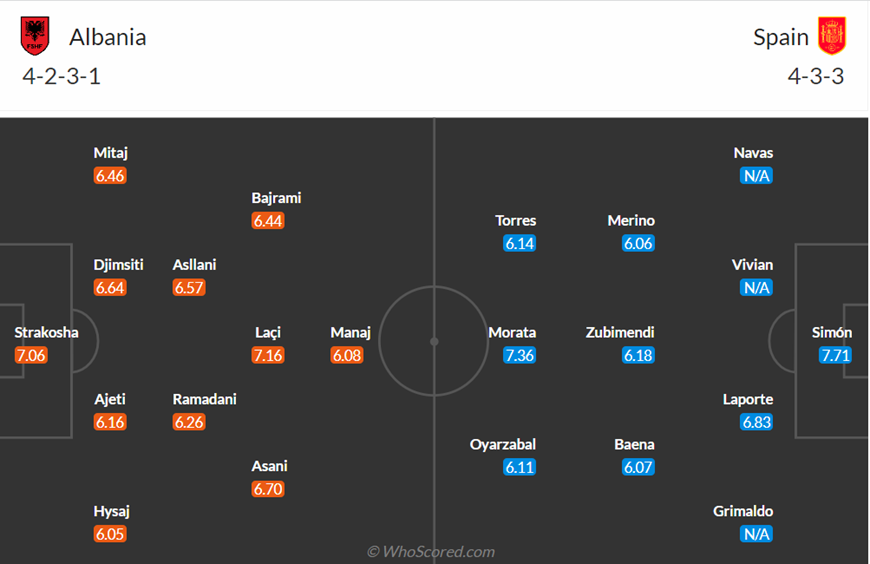Viewport: 870px width, 564px height.
Task: Open player Bajrami's name
Action: [x=276, y=198]
